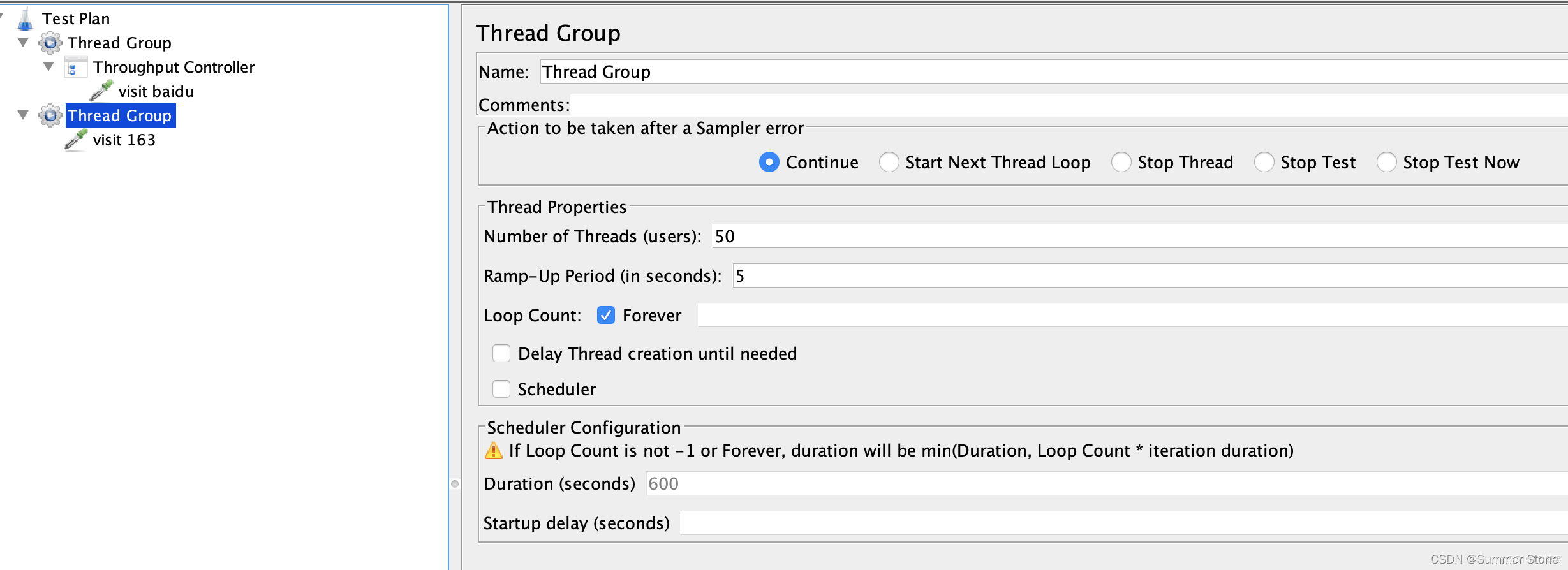Select the Stop Test Now option
Screen dimensions: 1568x570
(x=1386, y=163)
